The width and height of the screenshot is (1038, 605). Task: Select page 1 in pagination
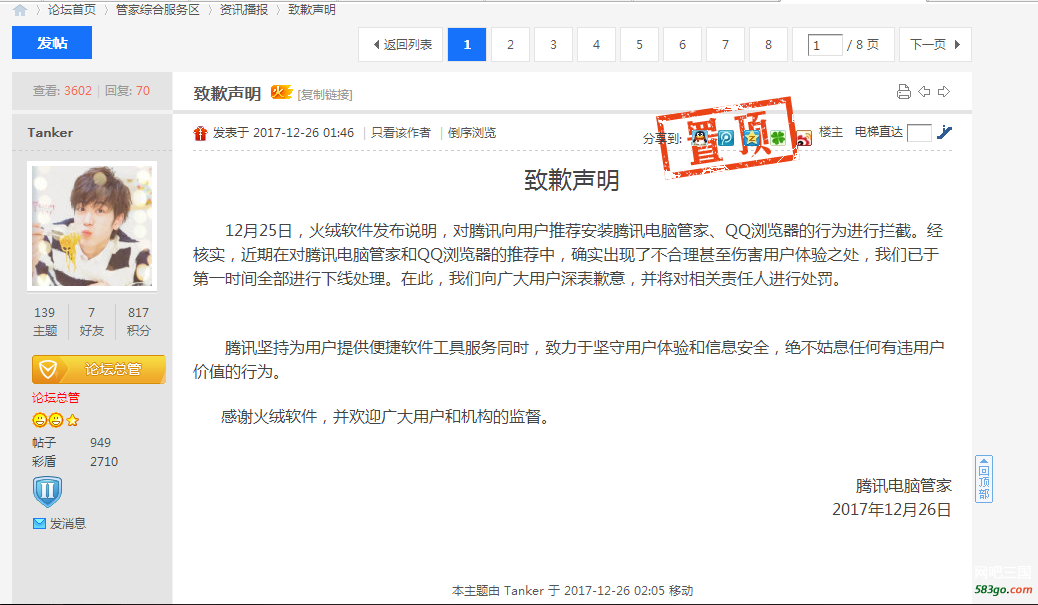pos(467,44)
